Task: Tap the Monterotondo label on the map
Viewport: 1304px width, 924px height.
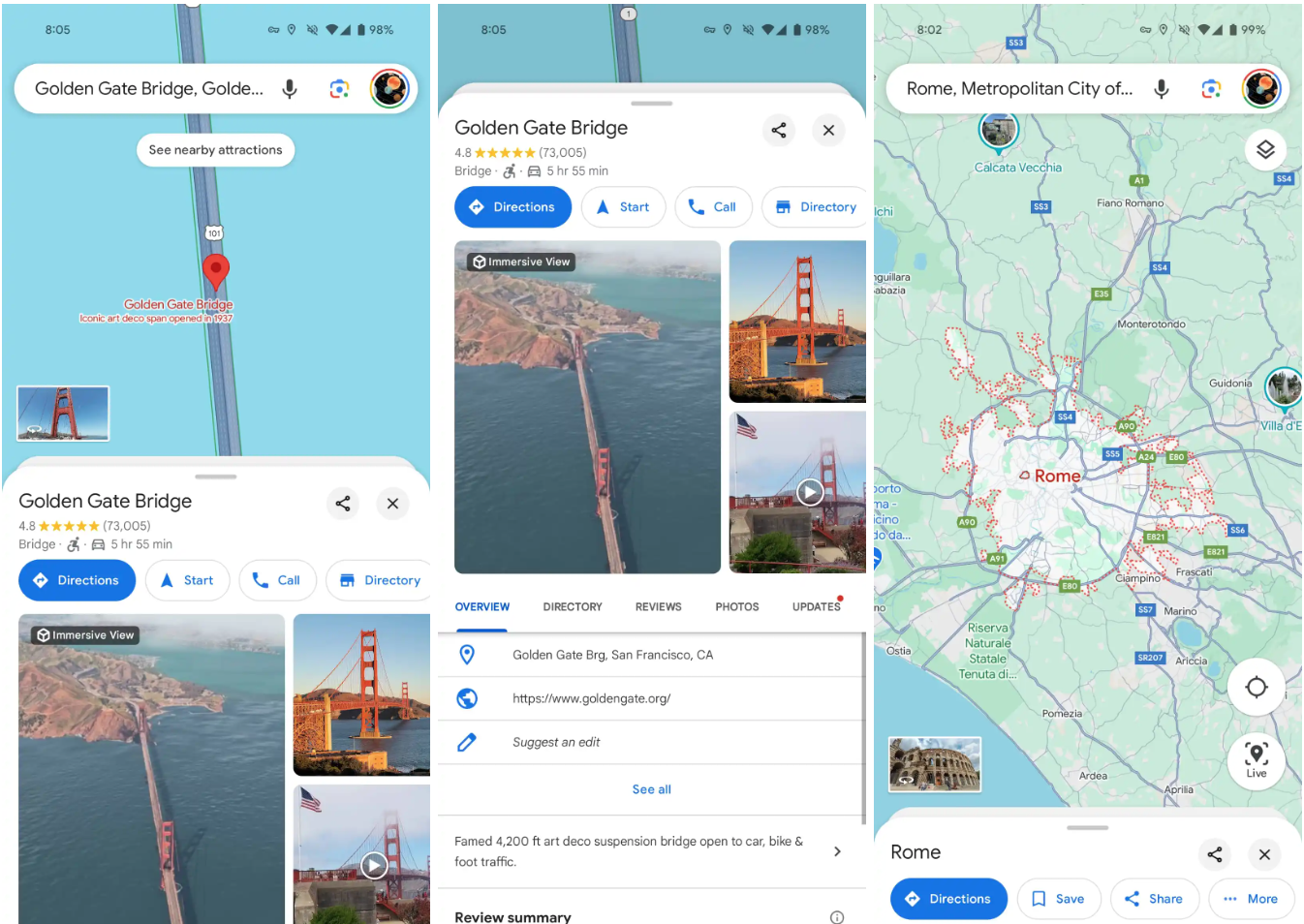Action: pyautogui.click(x=1151, y=324)
